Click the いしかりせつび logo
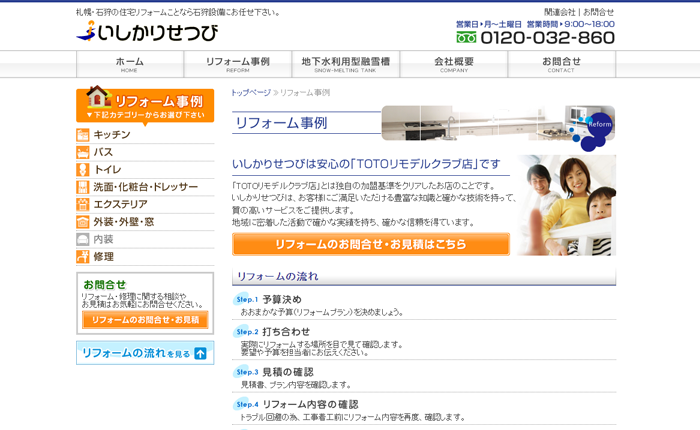 pos(147,32)
